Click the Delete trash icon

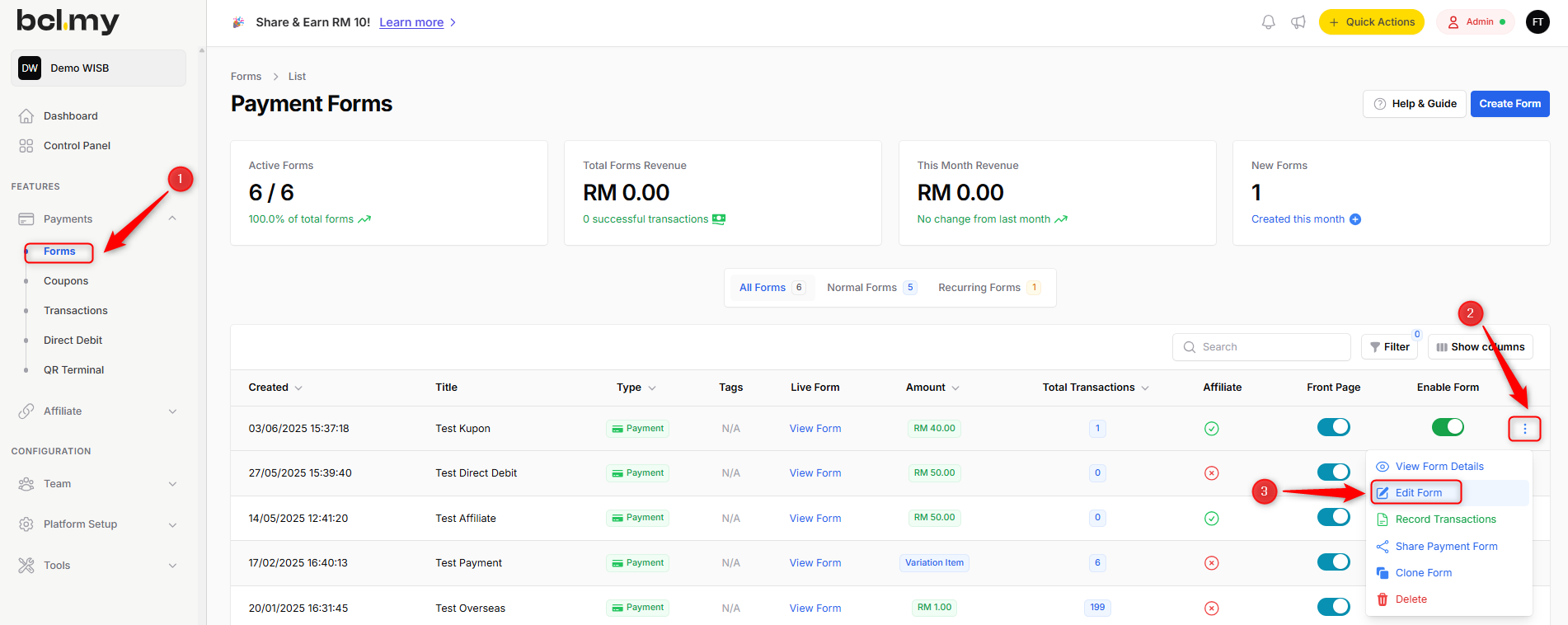coord(1383,599)
